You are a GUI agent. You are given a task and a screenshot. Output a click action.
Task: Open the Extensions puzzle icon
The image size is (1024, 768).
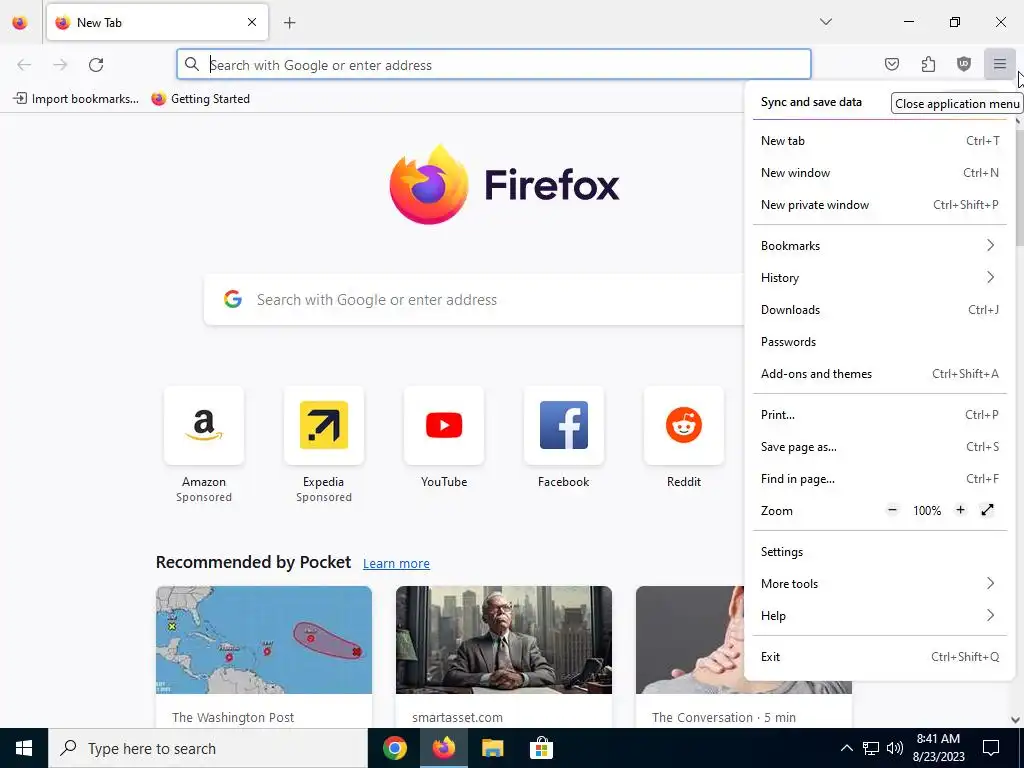point(928,64)
